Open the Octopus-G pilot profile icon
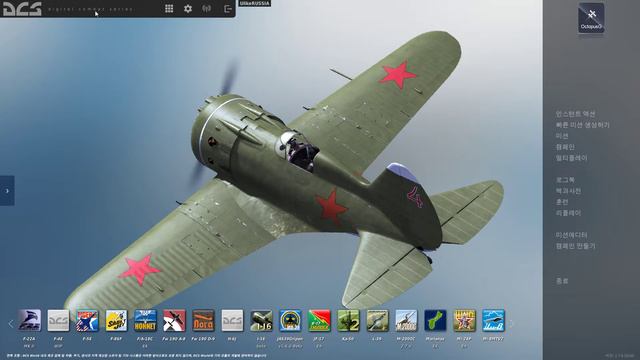This screenshot has height=360, width=640. coord(591,18)
